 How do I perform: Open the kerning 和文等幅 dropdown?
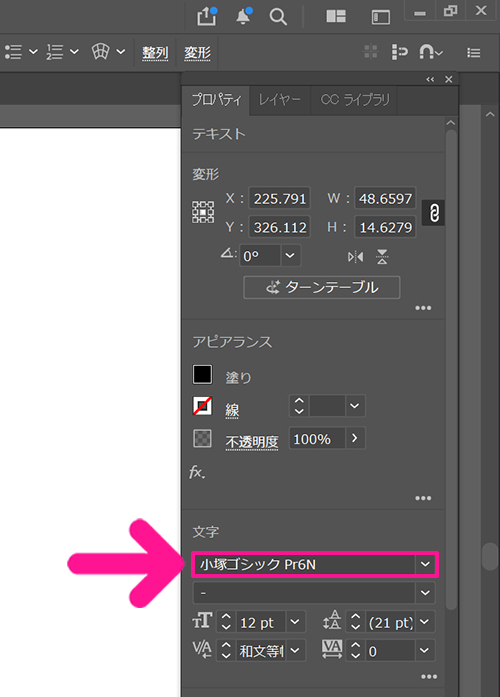point(295,651)
